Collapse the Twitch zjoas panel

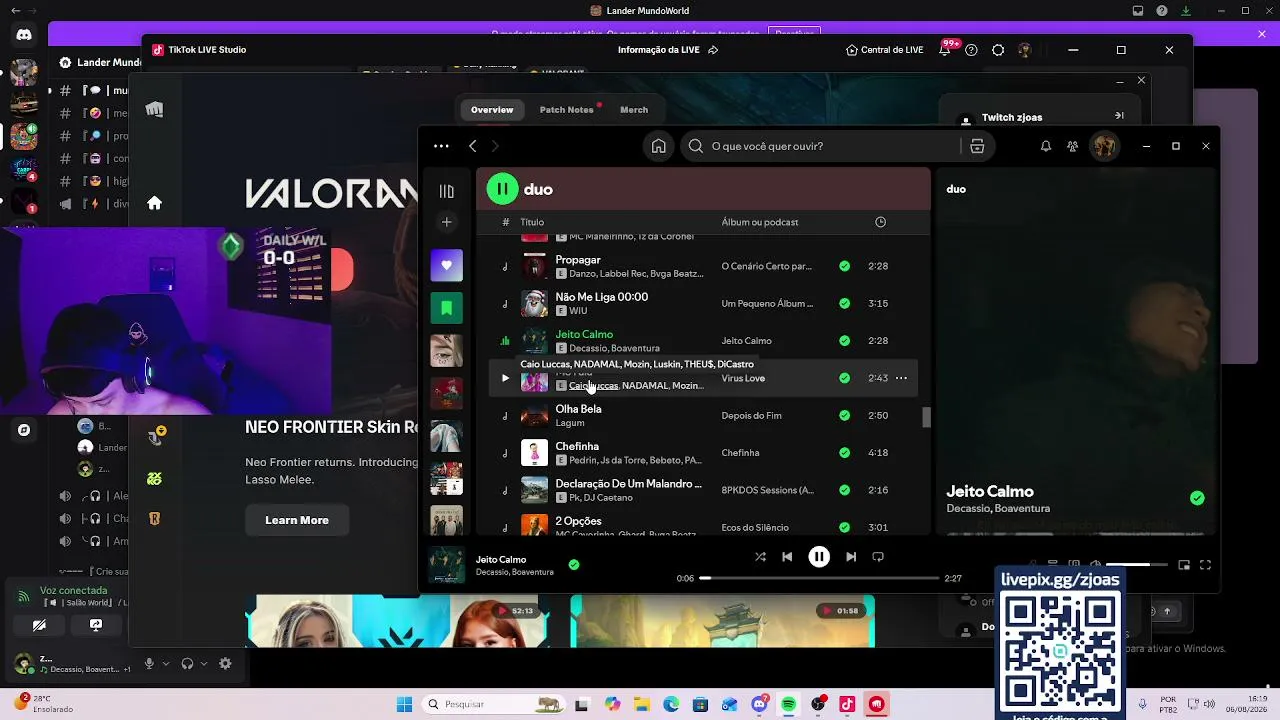(x=1119, y=116)
